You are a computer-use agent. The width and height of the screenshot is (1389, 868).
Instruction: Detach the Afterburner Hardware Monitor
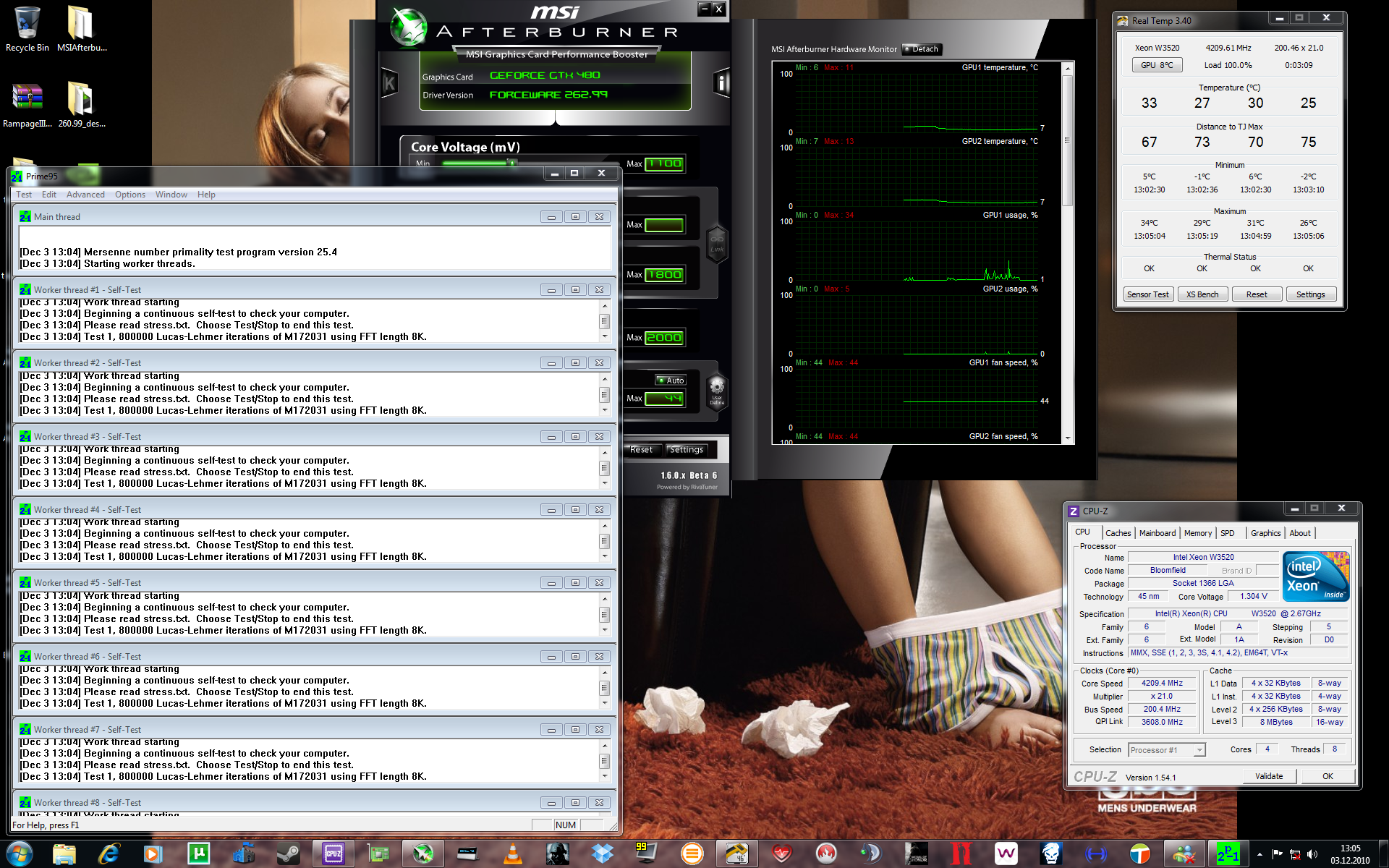point(921,49)
